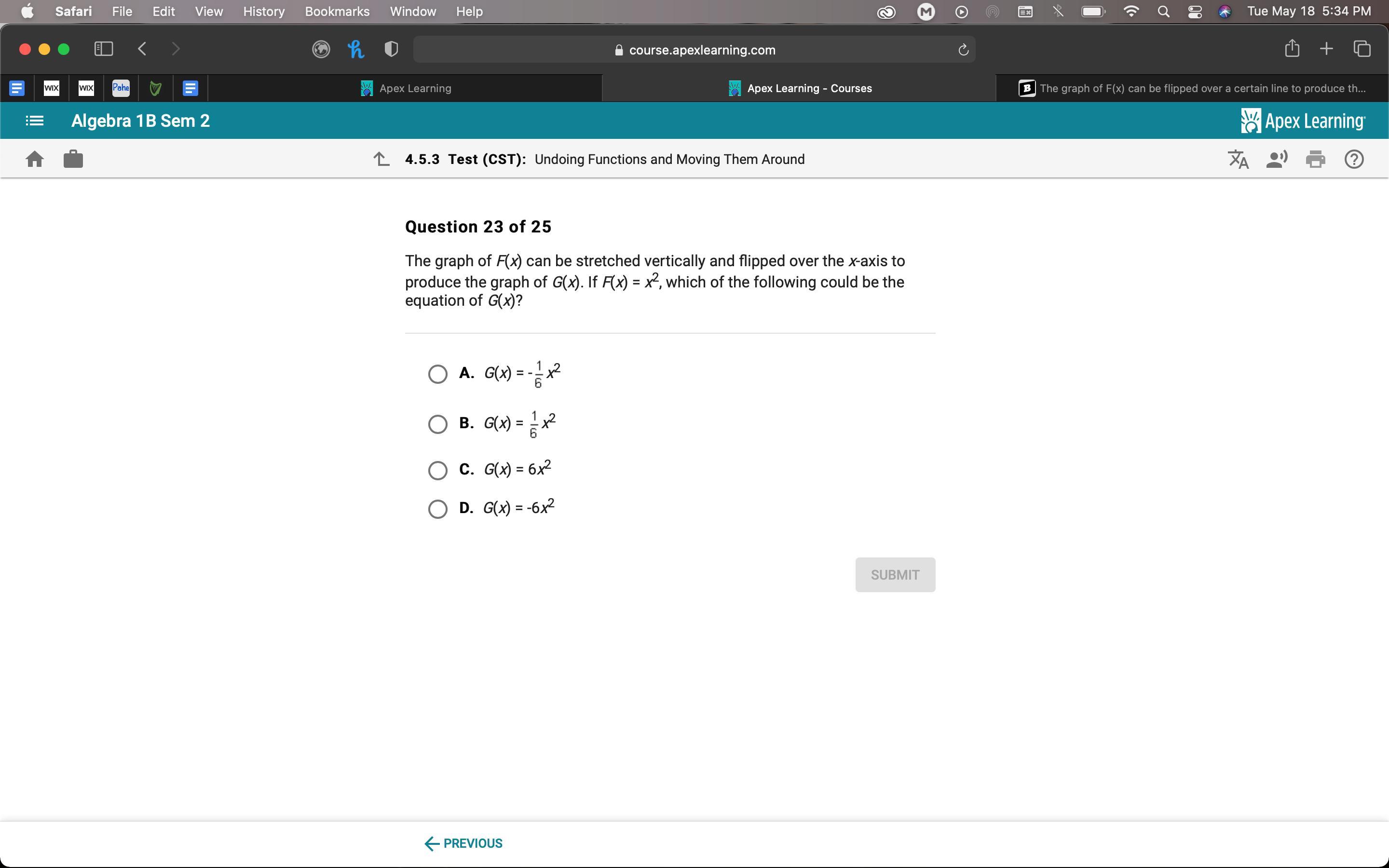Open the Bookmarks menu
This screenshot has width=1389, height=868.
coord(337,12)
